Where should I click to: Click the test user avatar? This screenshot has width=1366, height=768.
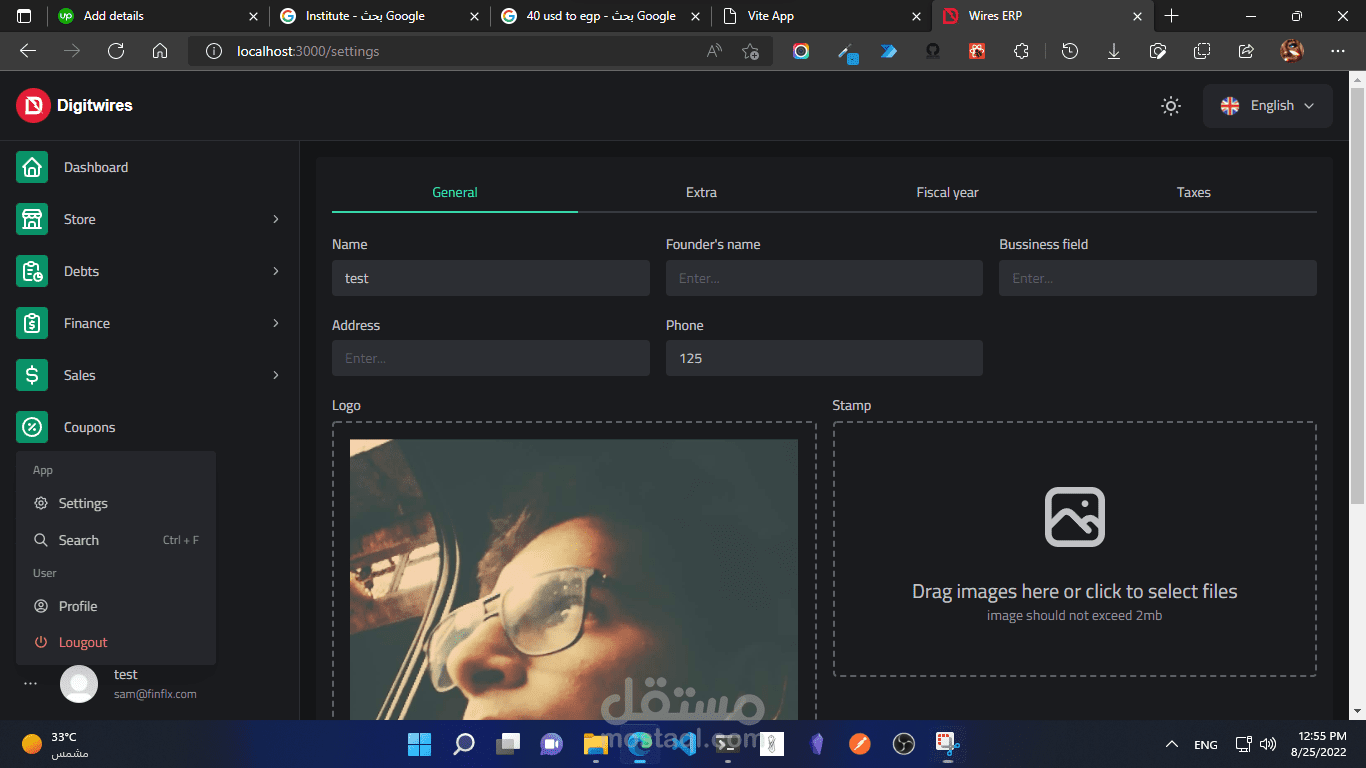79,684
